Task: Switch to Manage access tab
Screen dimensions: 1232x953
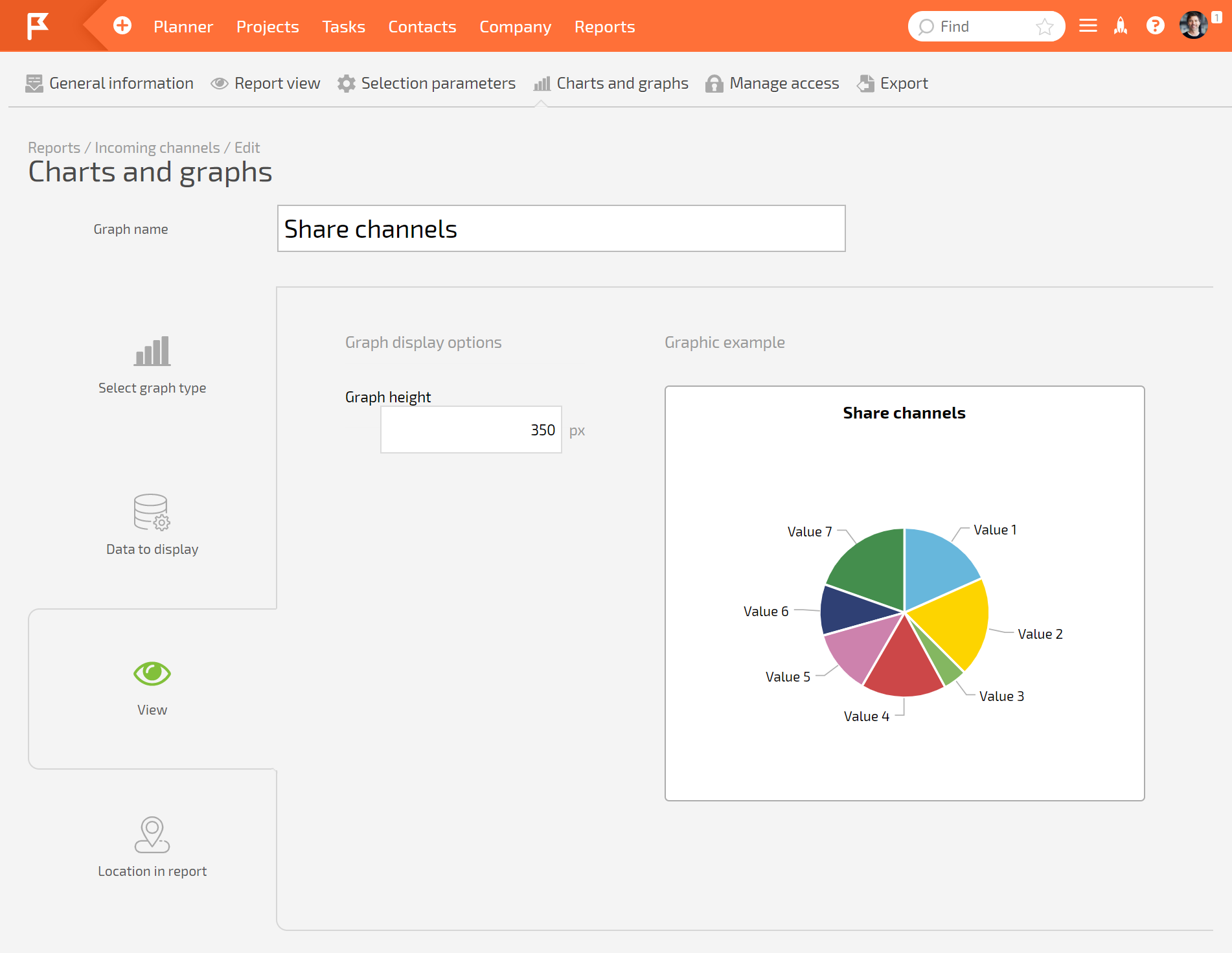Action: click(x=772, y=84)
